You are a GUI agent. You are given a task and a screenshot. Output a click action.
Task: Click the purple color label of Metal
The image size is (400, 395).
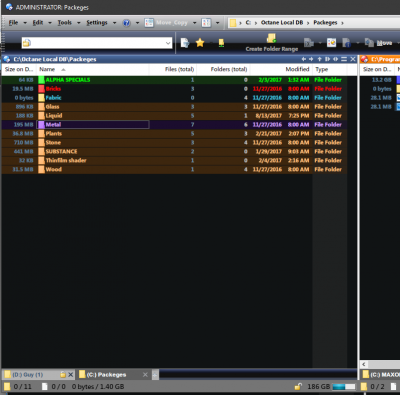click(41, 125)
